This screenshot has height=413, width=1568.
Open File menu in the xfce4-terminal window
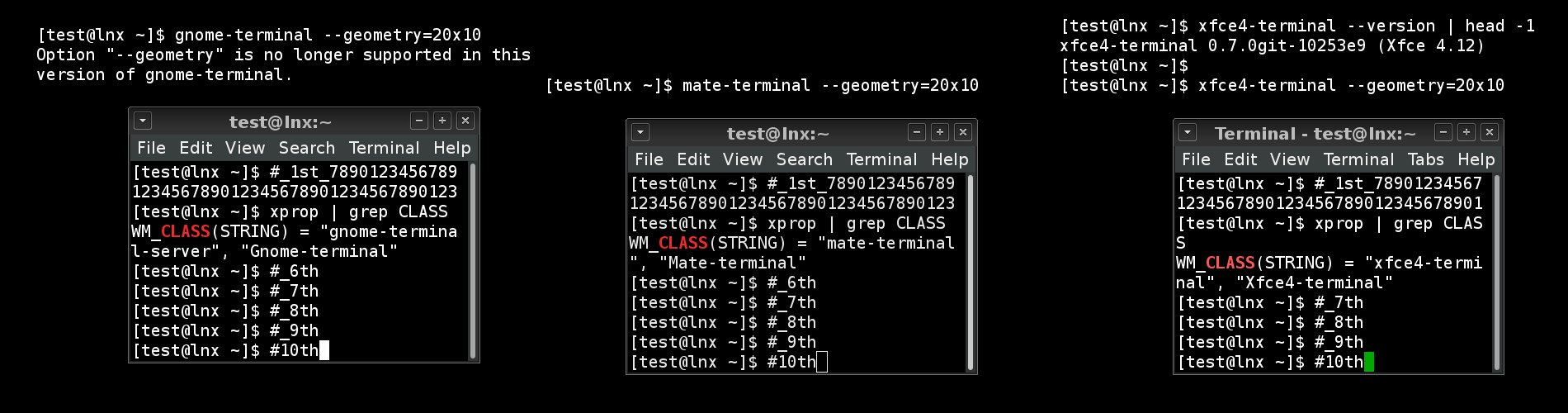click(1196, 159)
